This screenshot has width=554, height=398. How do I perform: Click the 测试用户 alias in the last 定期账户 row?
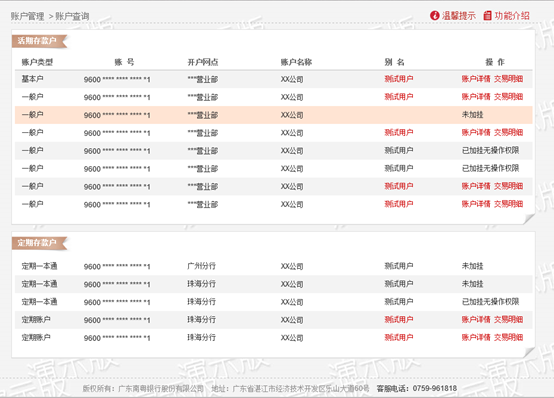tap(399, 337)
